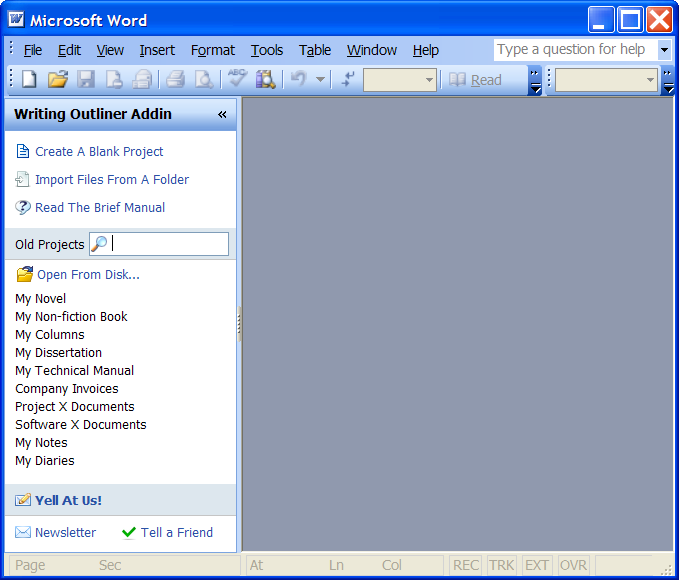Click the Tell a Friend link
Image resolution: width=679 pixels, height=580 pixels.
click(x=177, y=532)
